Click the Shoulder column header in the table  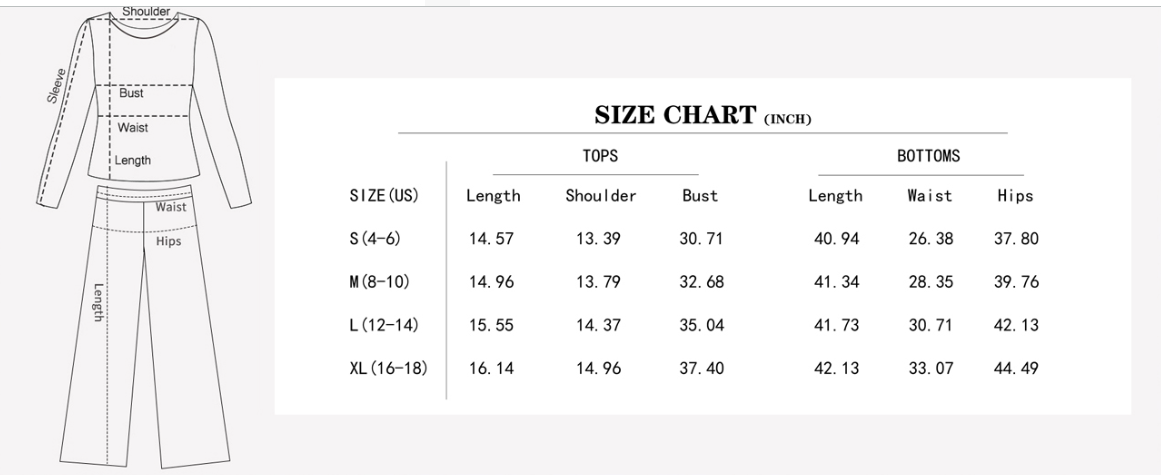pyautogui.click(x=600, y=196)
